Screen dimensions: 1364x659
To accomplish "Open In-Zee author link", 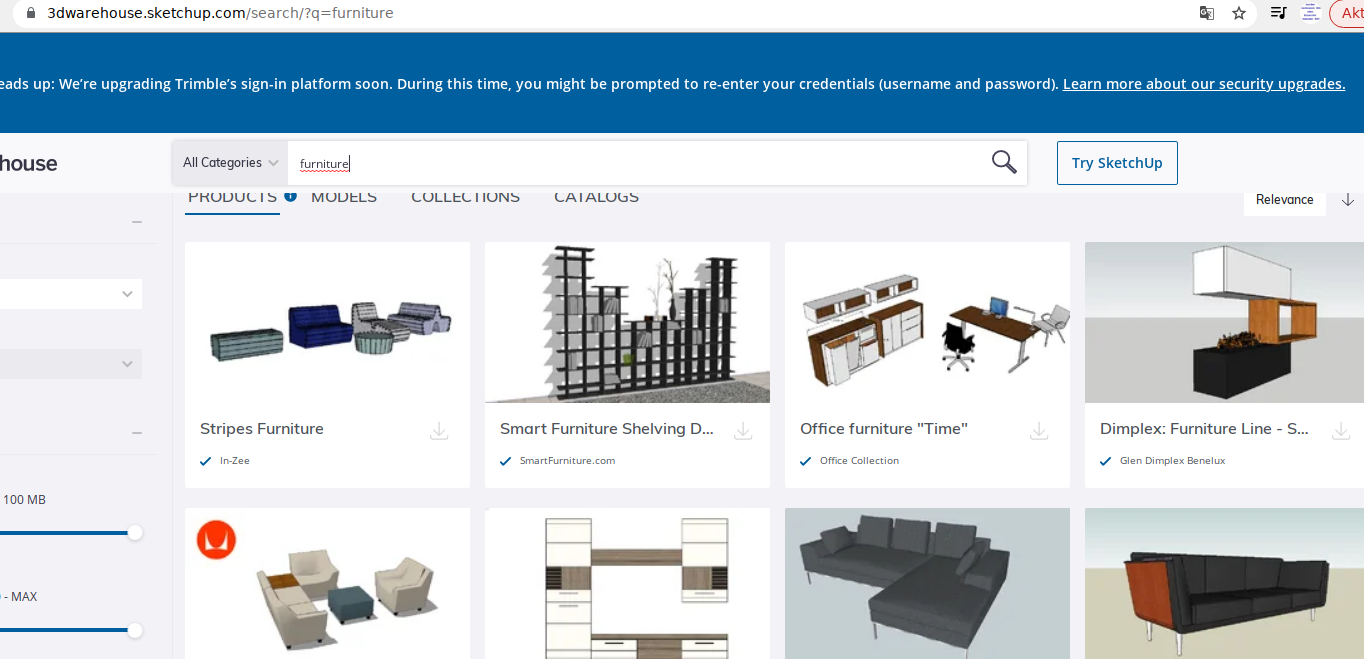I will click(235, 461).
